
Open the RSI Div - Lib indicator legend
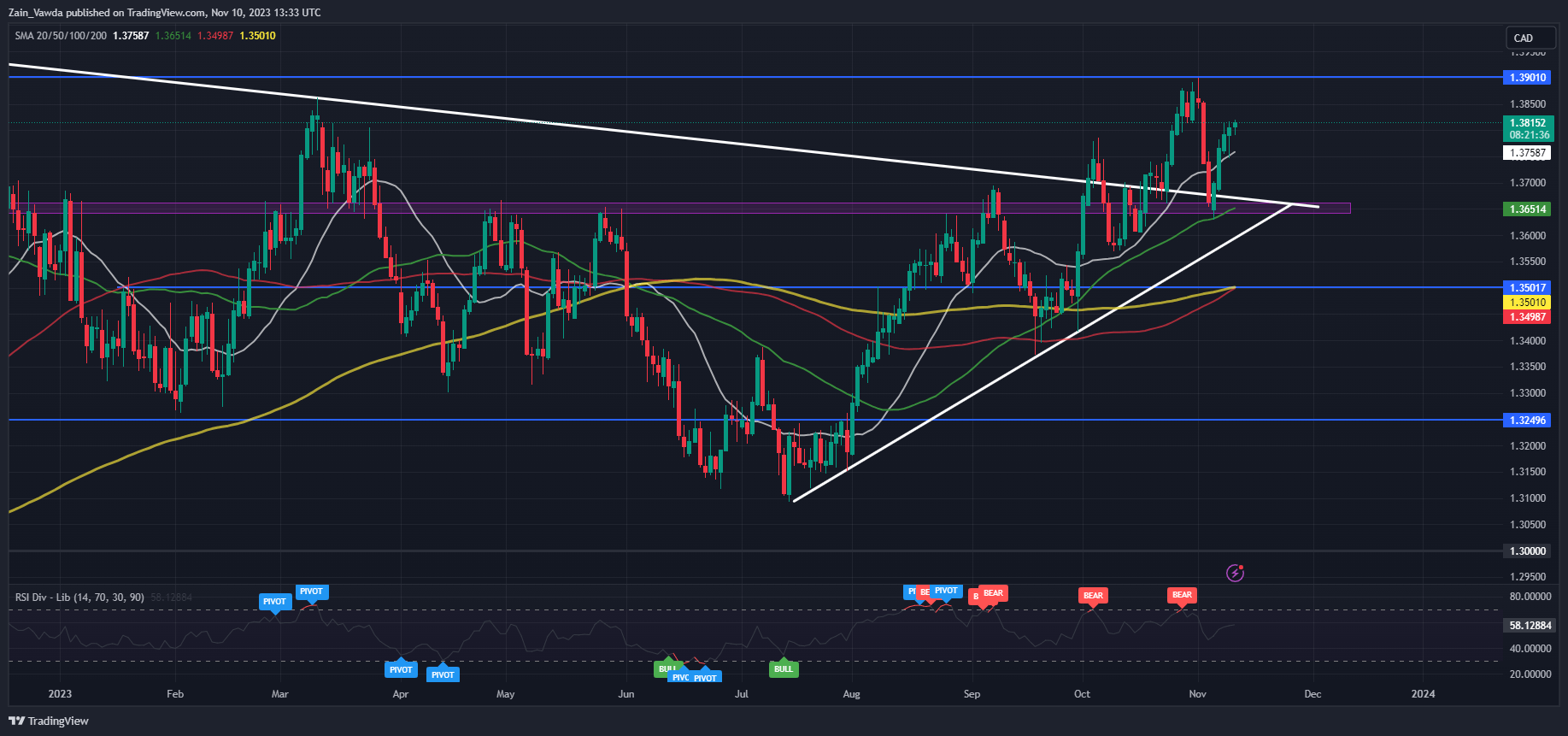point(79,597)
